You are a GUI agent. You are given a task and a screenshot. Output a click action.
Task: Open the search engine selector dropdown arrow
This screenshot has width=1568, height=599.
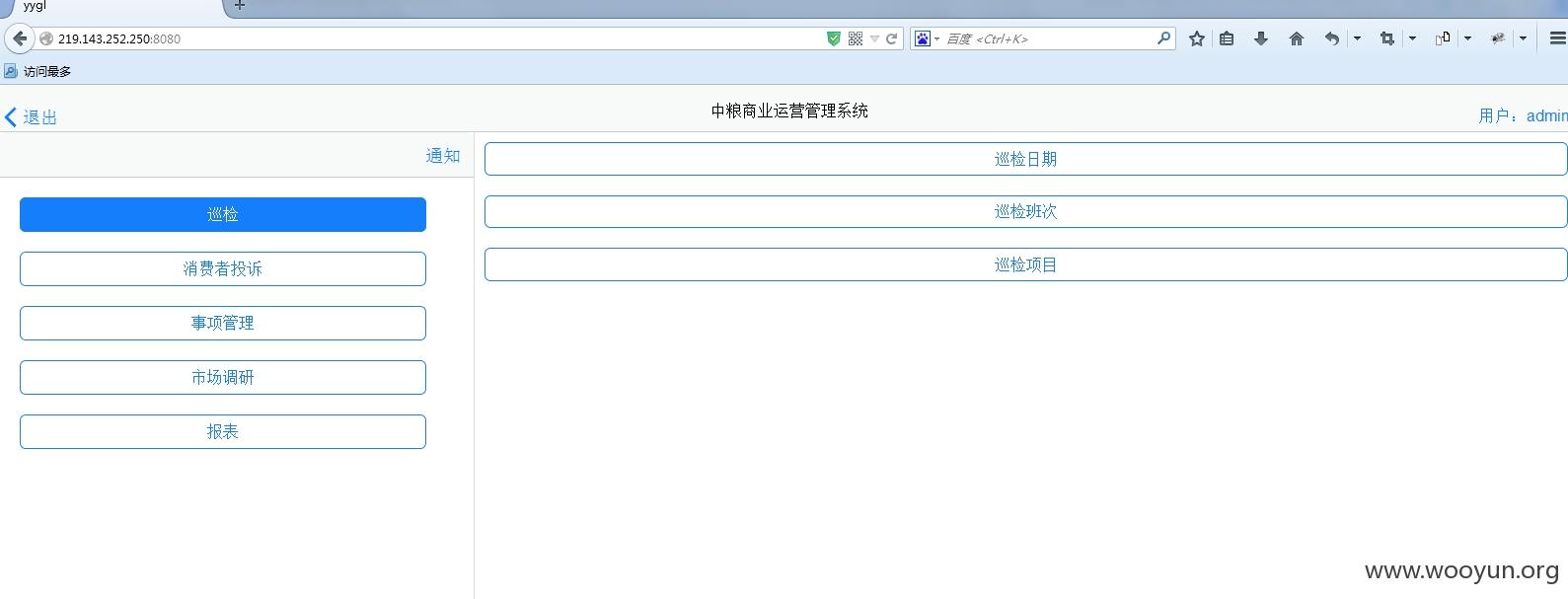click(937, 39)
